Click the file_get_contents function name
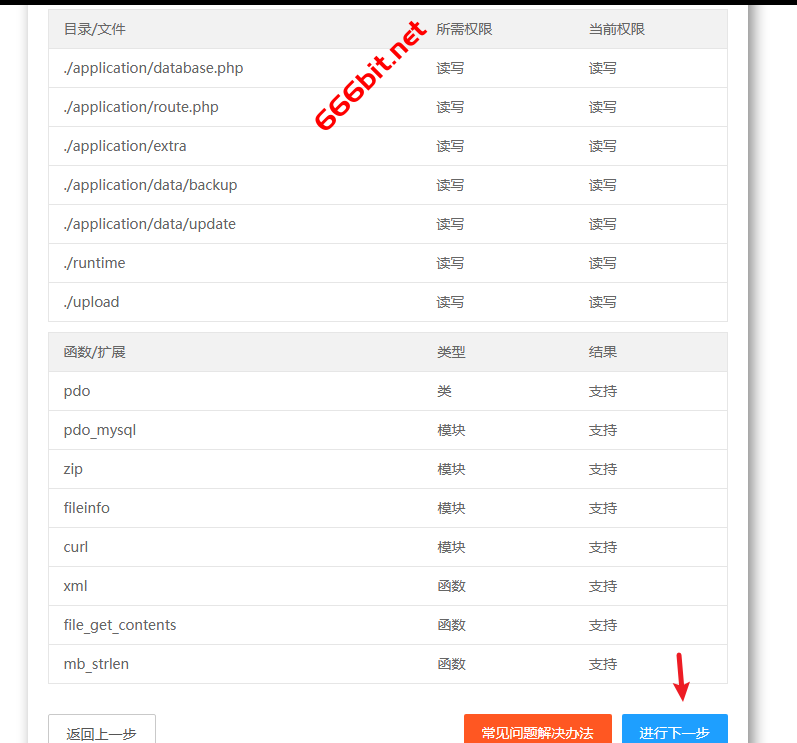 [120, 625]
